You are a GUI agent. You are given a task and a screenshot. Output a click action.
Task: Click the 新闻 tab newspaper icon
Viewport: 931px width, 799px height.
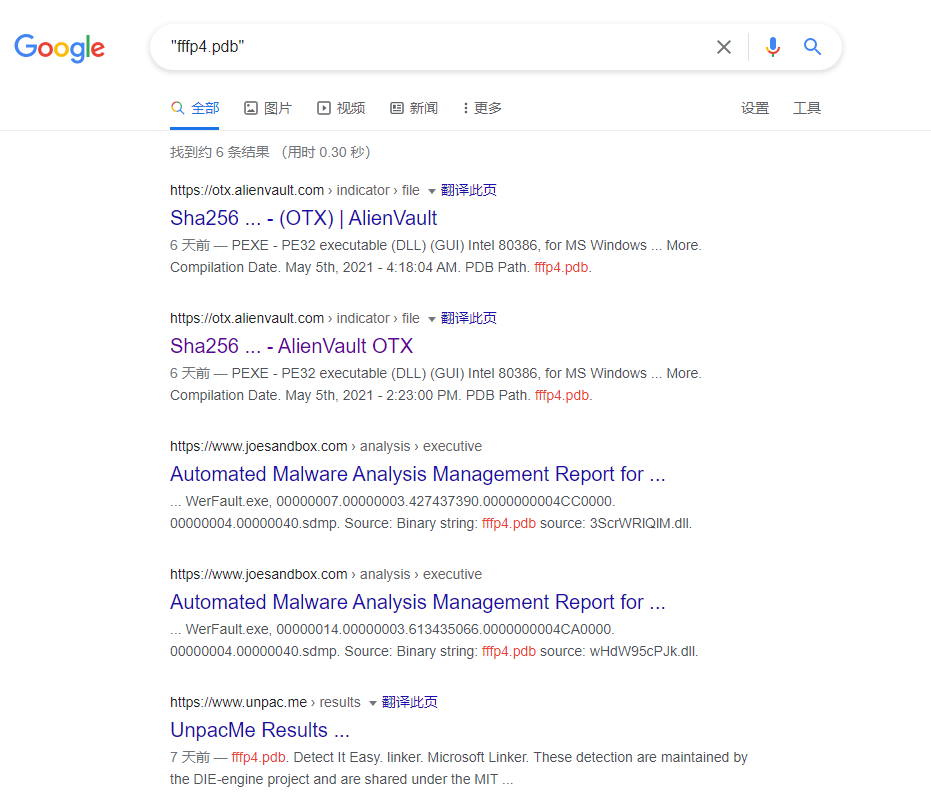(x=397, y=108)
